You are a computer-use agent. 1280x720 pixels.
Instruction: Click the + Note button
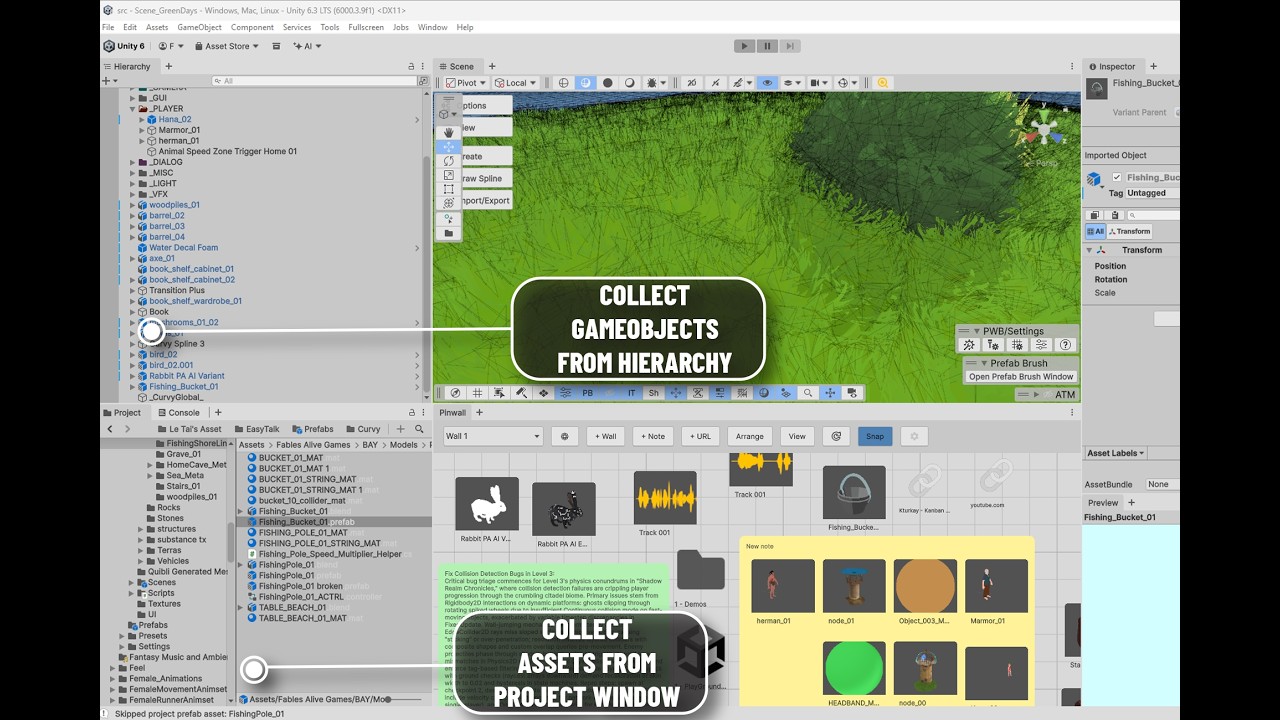click(x=652, y=436)
